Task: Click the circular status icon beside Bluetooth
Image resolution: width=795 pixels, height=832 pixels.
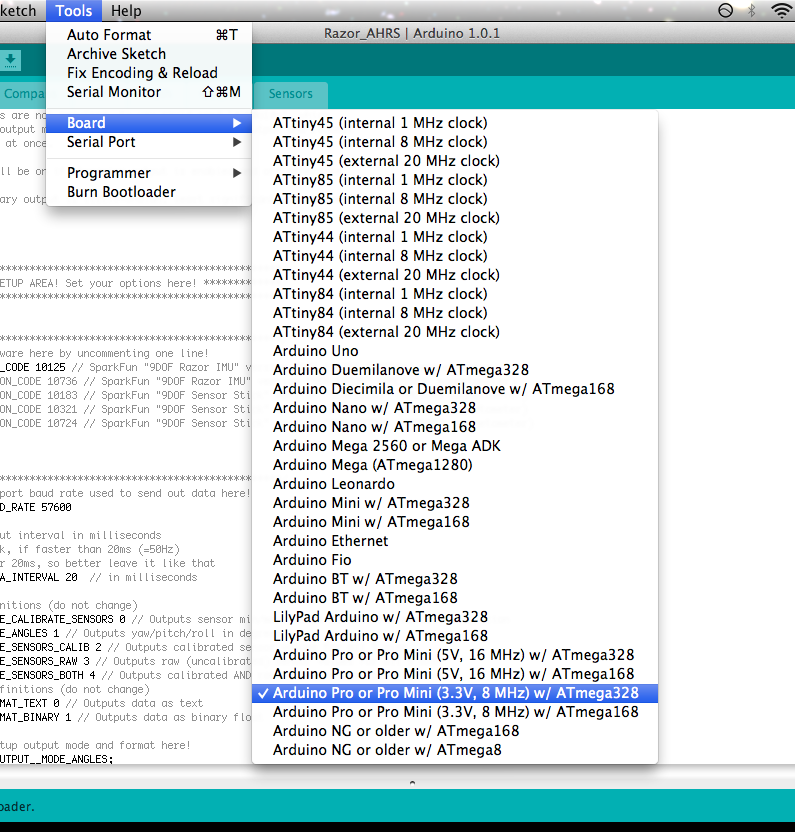Action: (x=725, y=11)
